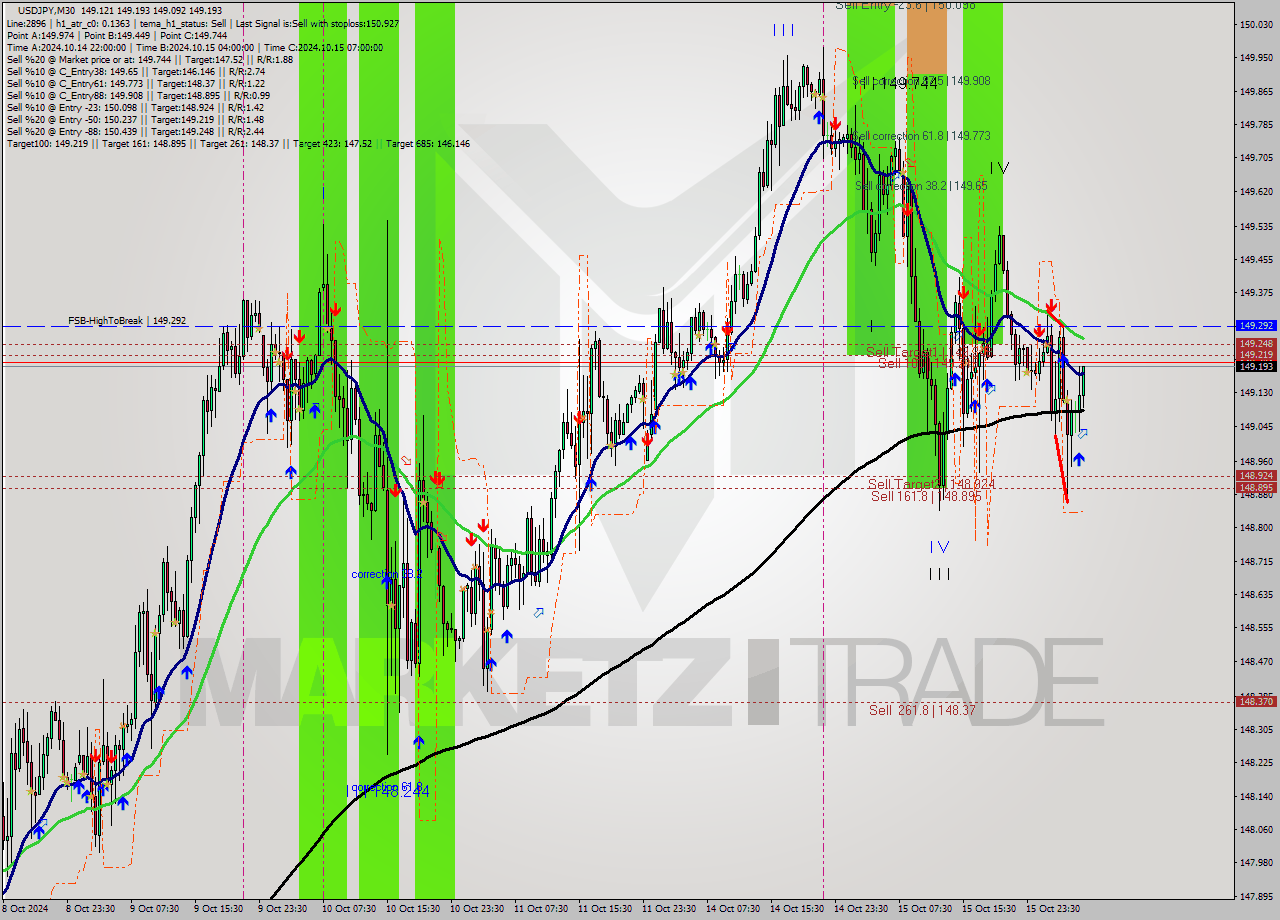Click the 148.470 price axis value
The image size is (1280, 920).
[1256, 662]
